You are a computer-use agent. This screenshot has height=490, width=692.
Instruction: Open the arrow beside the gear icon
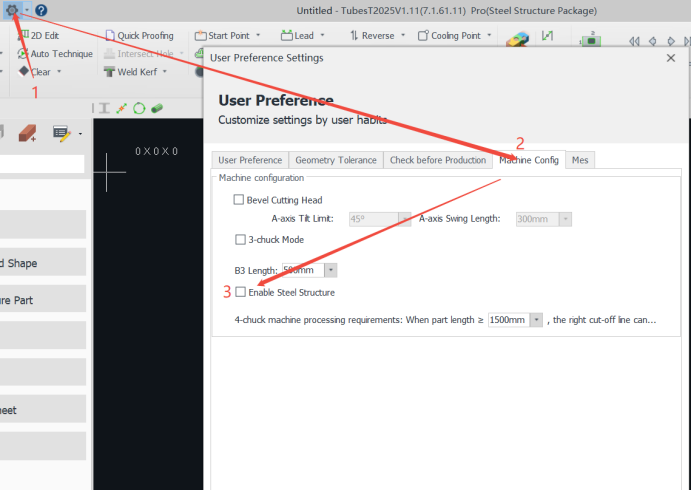point(27,10)
